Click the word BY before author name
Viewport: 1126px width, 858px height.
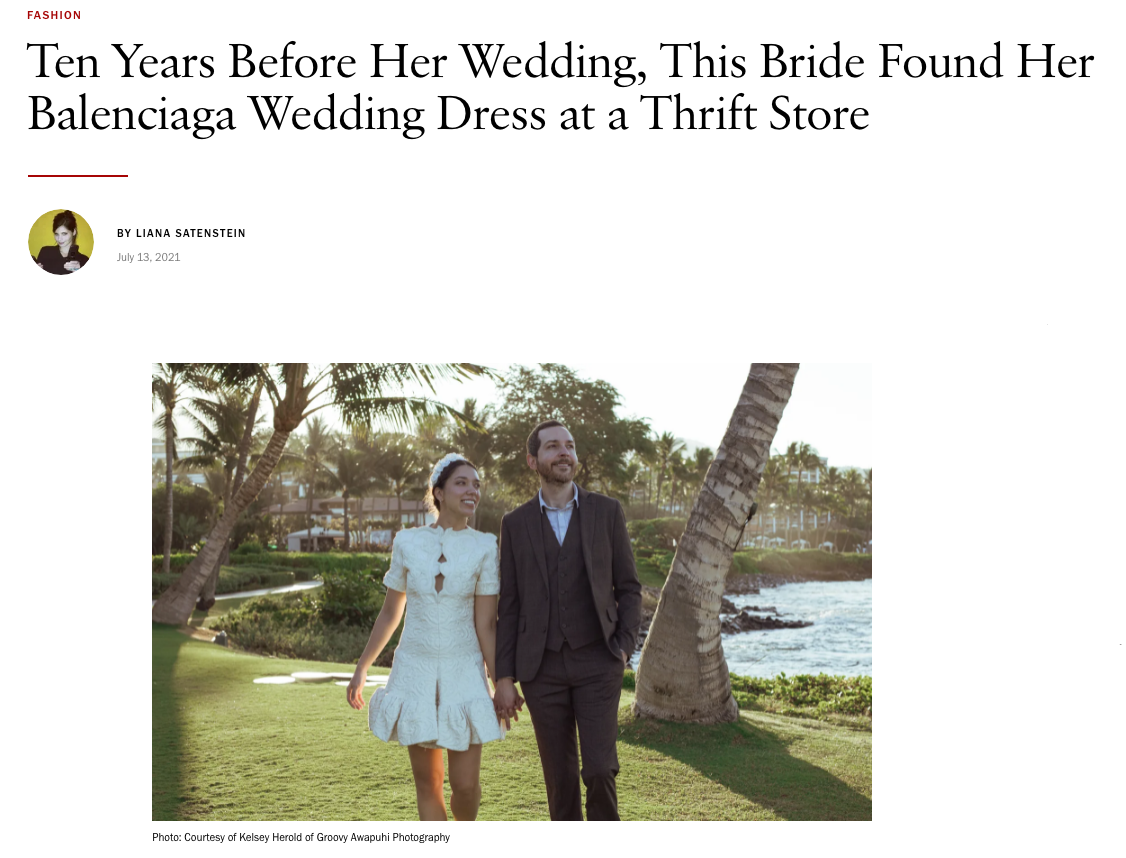[x=124, y=233]
